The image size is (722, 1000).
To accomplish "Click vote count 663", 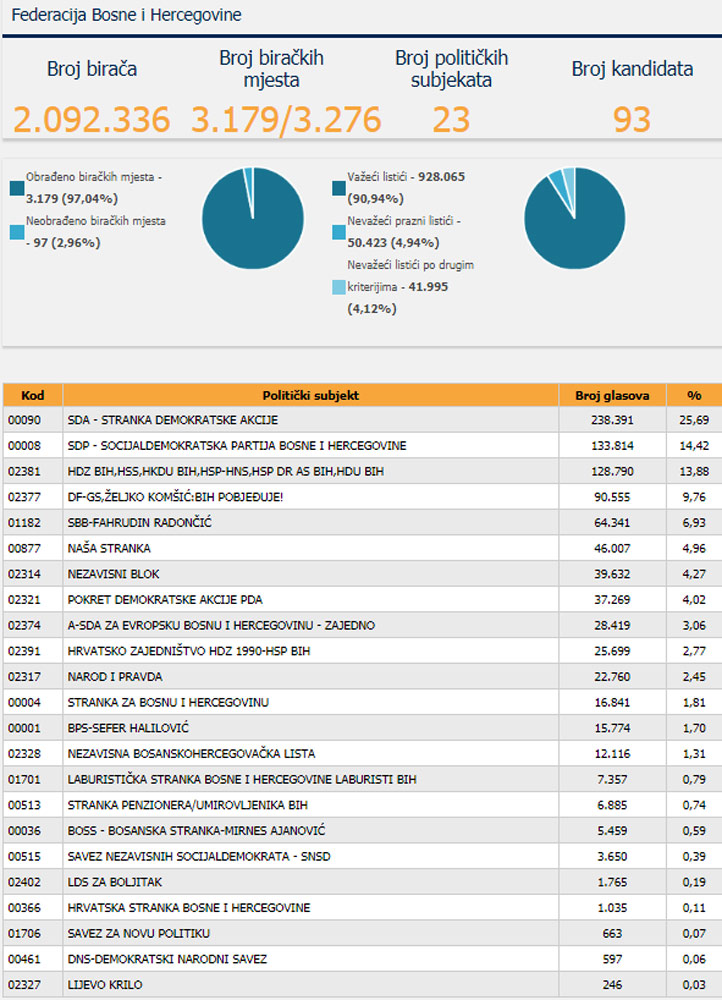I will [x=612, y=933].
